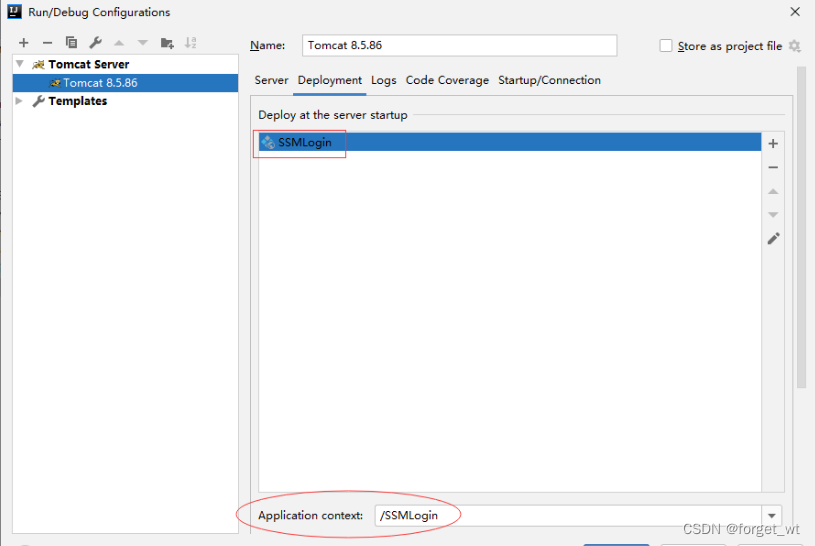Switch to the Server tab

click(x=271, y=80)
